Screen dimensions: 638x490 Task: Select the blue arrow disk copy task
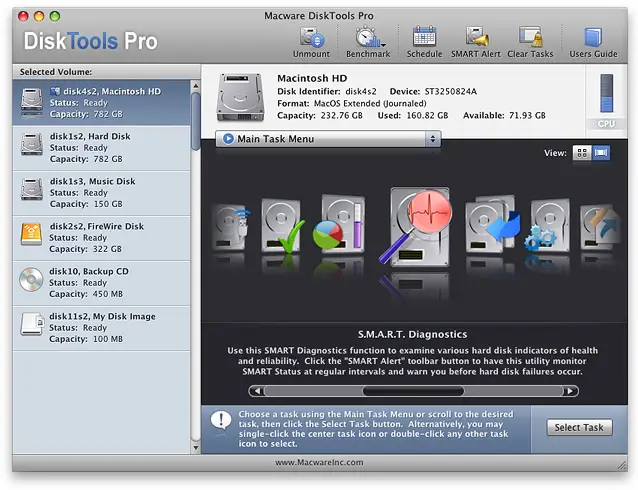point(492,224)
